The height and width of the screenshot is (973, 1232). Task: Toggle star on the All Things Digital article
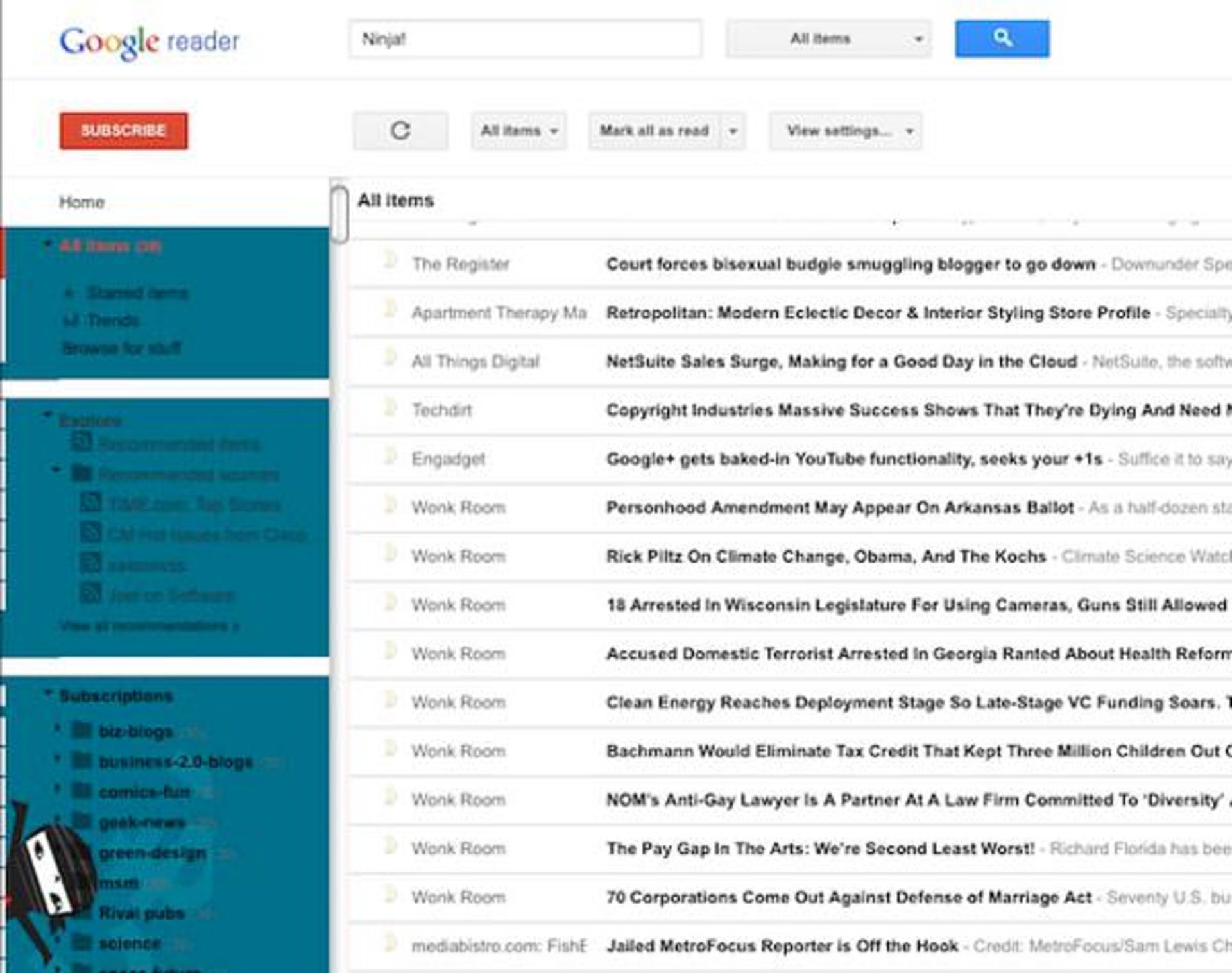[389, 359]
